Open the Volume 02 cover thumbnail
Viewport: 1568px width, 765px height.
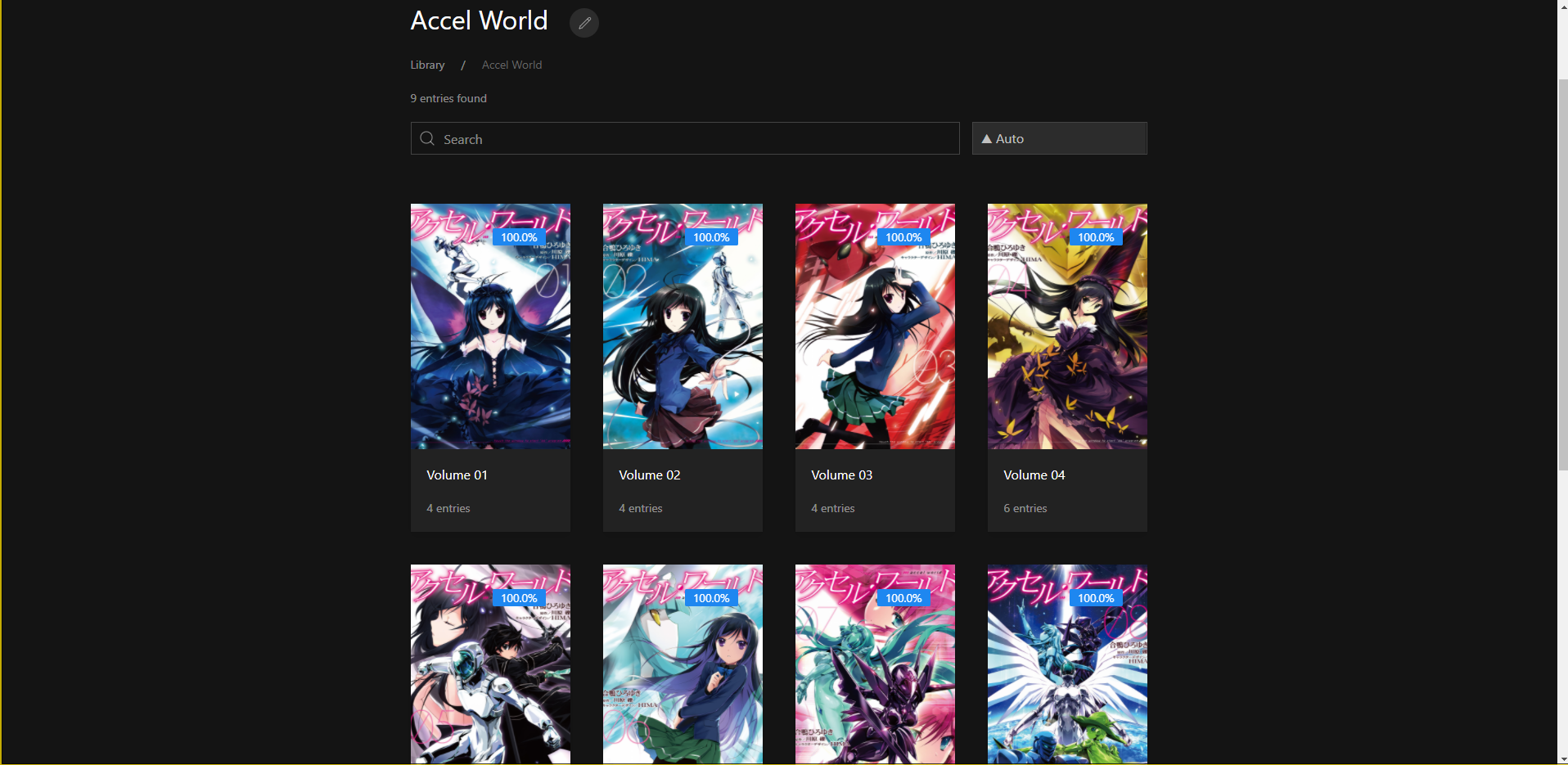(x=683, y=326)
